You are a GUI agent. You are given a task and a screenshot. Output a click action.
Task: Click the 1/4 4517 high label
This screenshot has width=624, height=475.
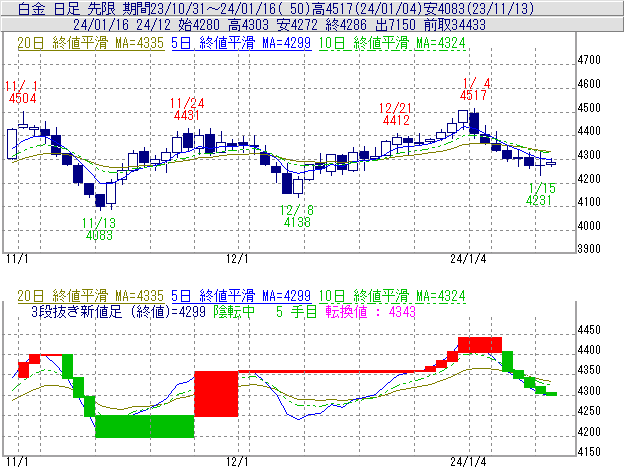pos(476,89)
